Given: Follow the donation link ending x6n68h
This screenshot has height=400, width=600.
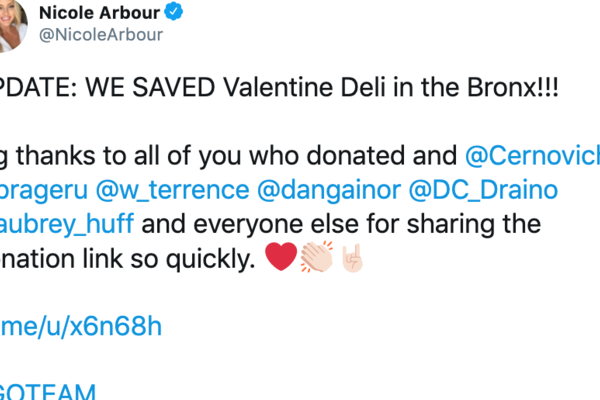Looking at the screenshot, I should tap(80, 325).
